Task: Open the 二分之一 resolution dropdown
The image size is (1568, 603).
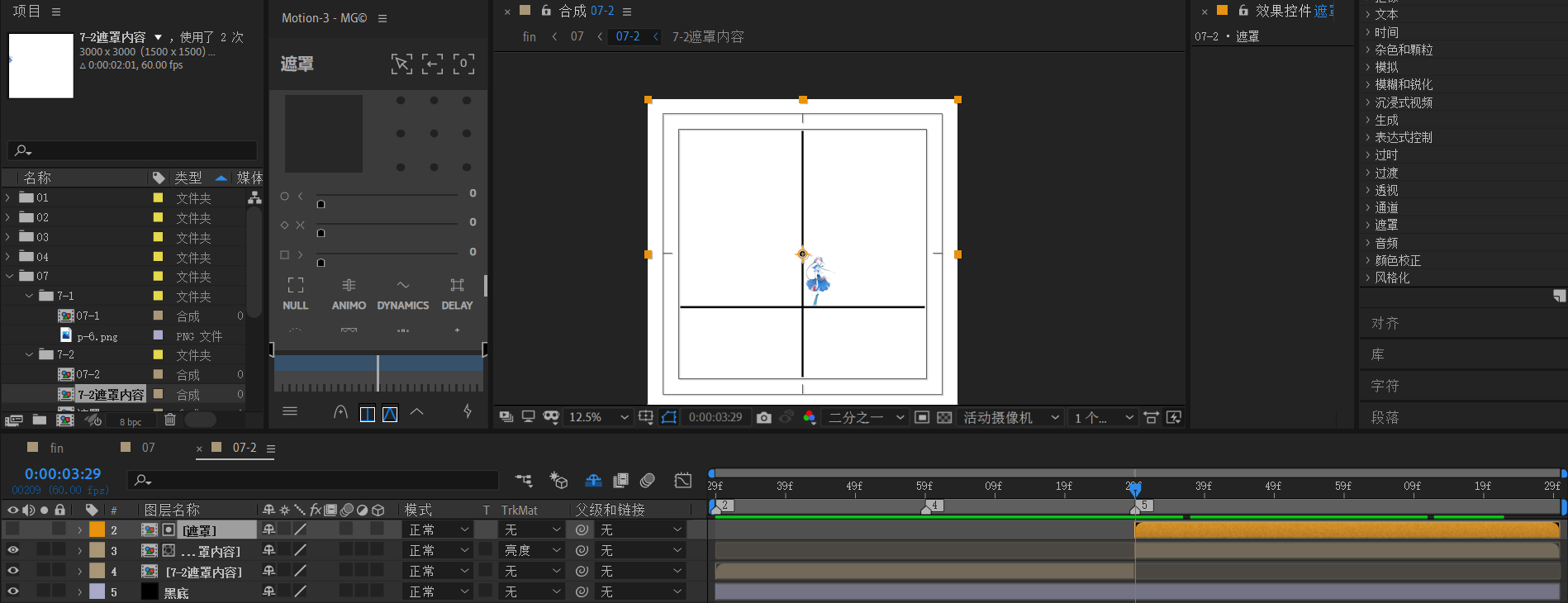Action: coord(866,418)
